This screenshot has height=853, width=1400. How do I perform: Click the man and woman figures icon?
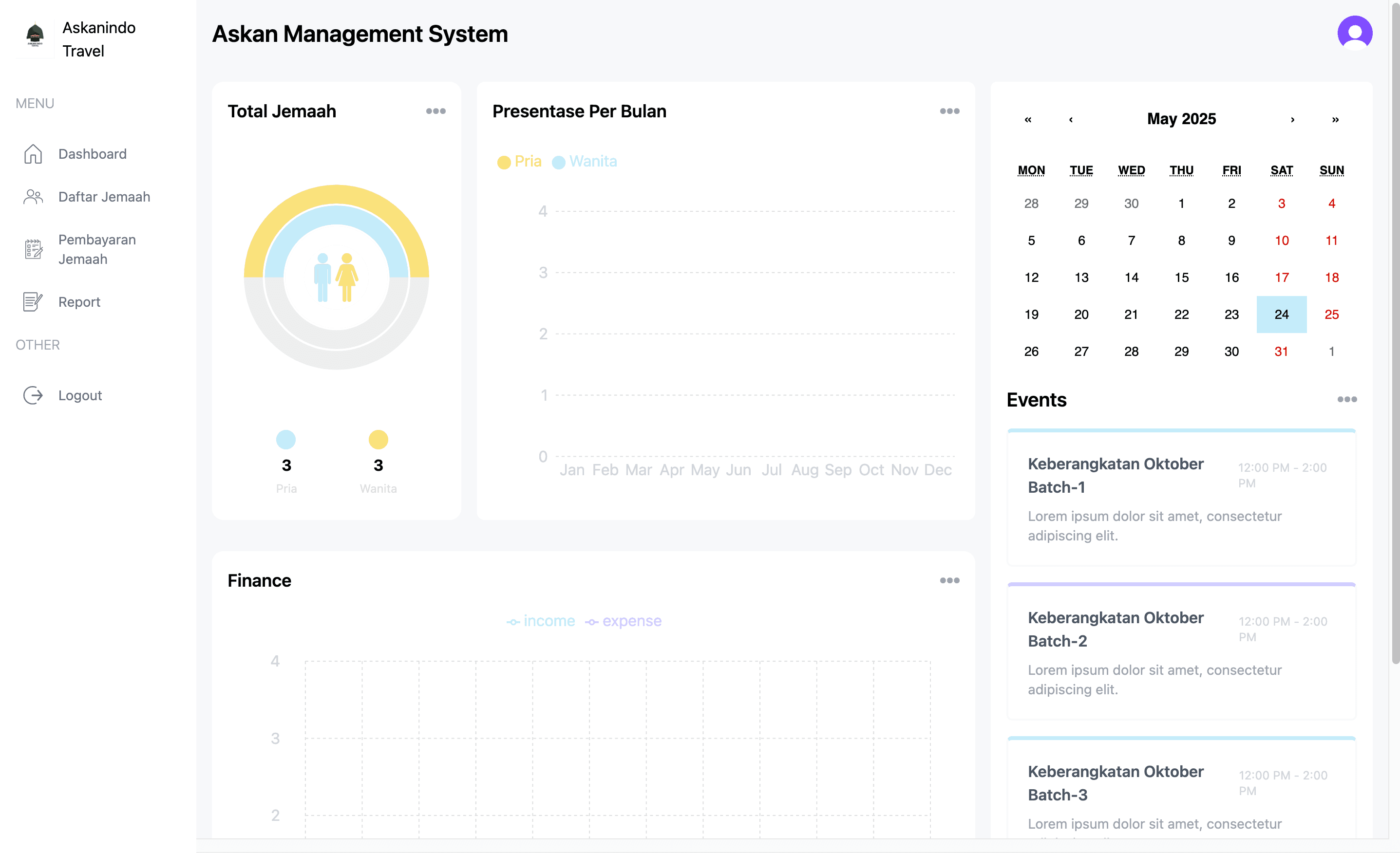(x=336, y=277)
